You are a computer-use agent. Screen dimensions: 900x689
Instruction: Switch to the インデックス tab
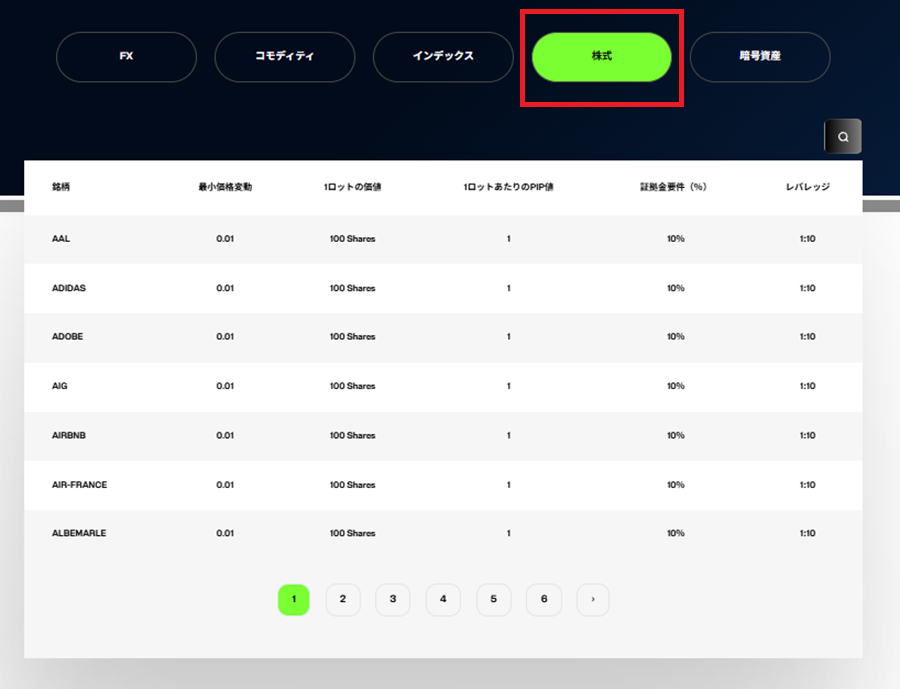tap(443, 56)
